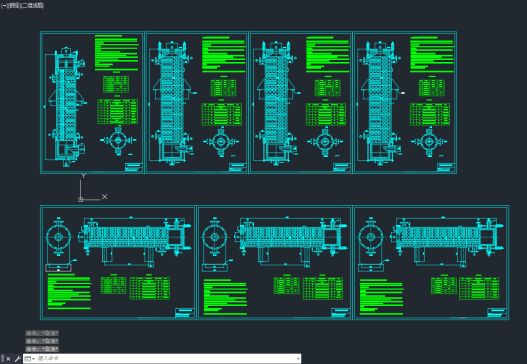Expand command history with the arrow at the command line end
The image size is (527, 364).
pos(298,359)
